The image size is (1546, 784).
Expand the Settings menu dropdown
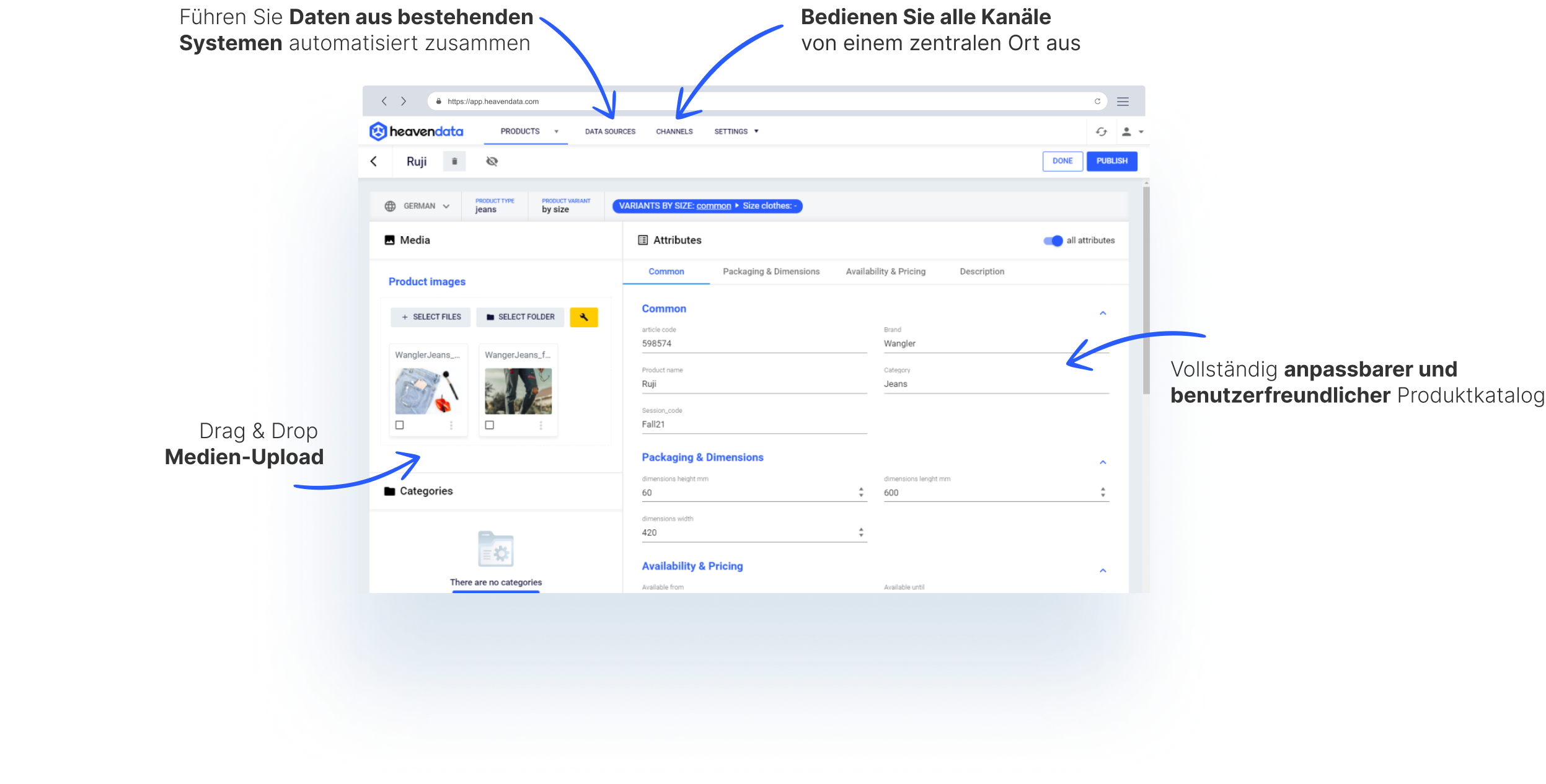[736, 131]
